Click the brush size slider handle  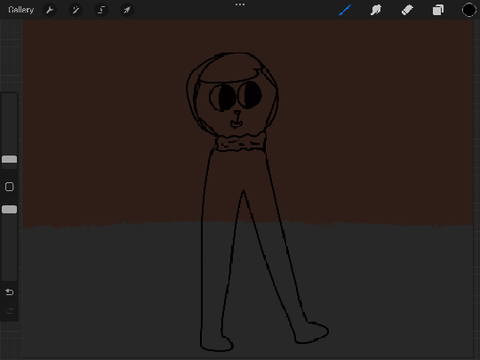coord(9,159)
